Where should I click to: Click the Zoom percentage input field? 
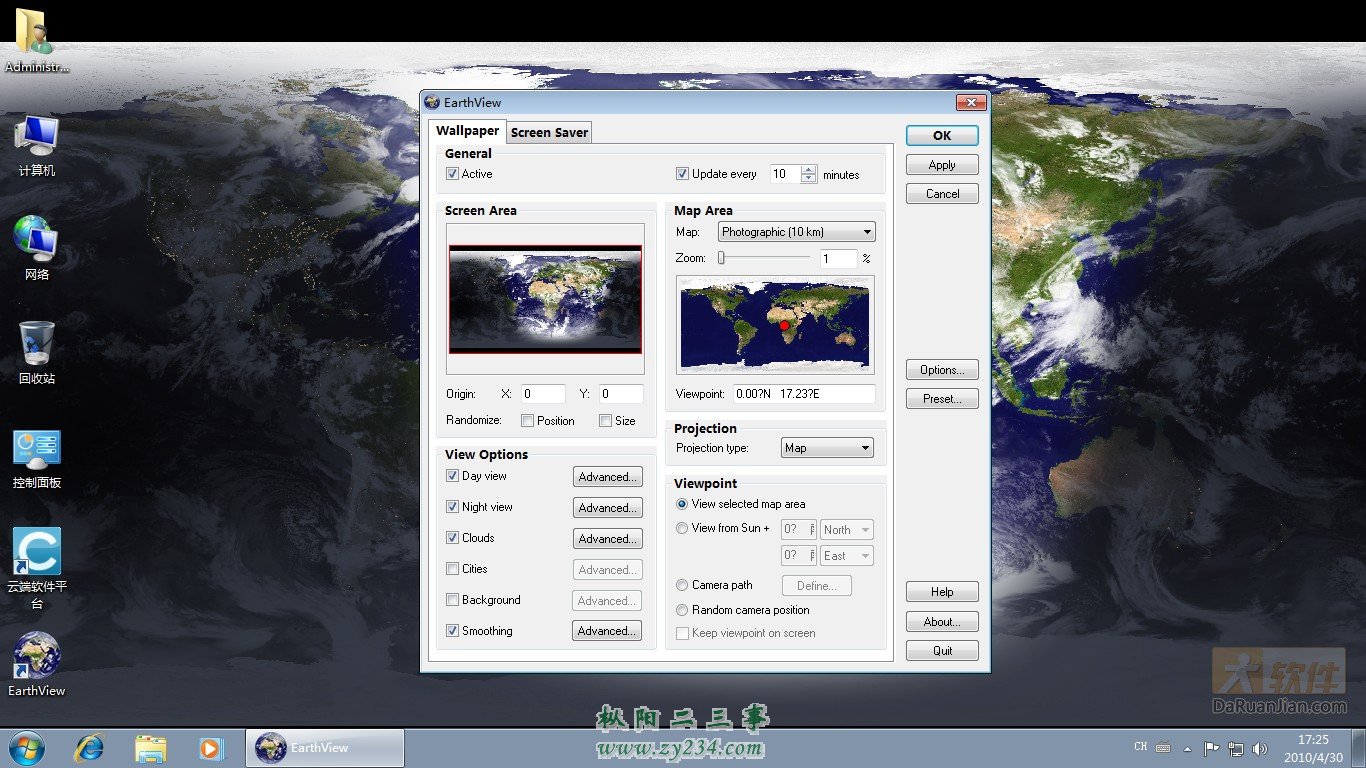coord(838,259)
